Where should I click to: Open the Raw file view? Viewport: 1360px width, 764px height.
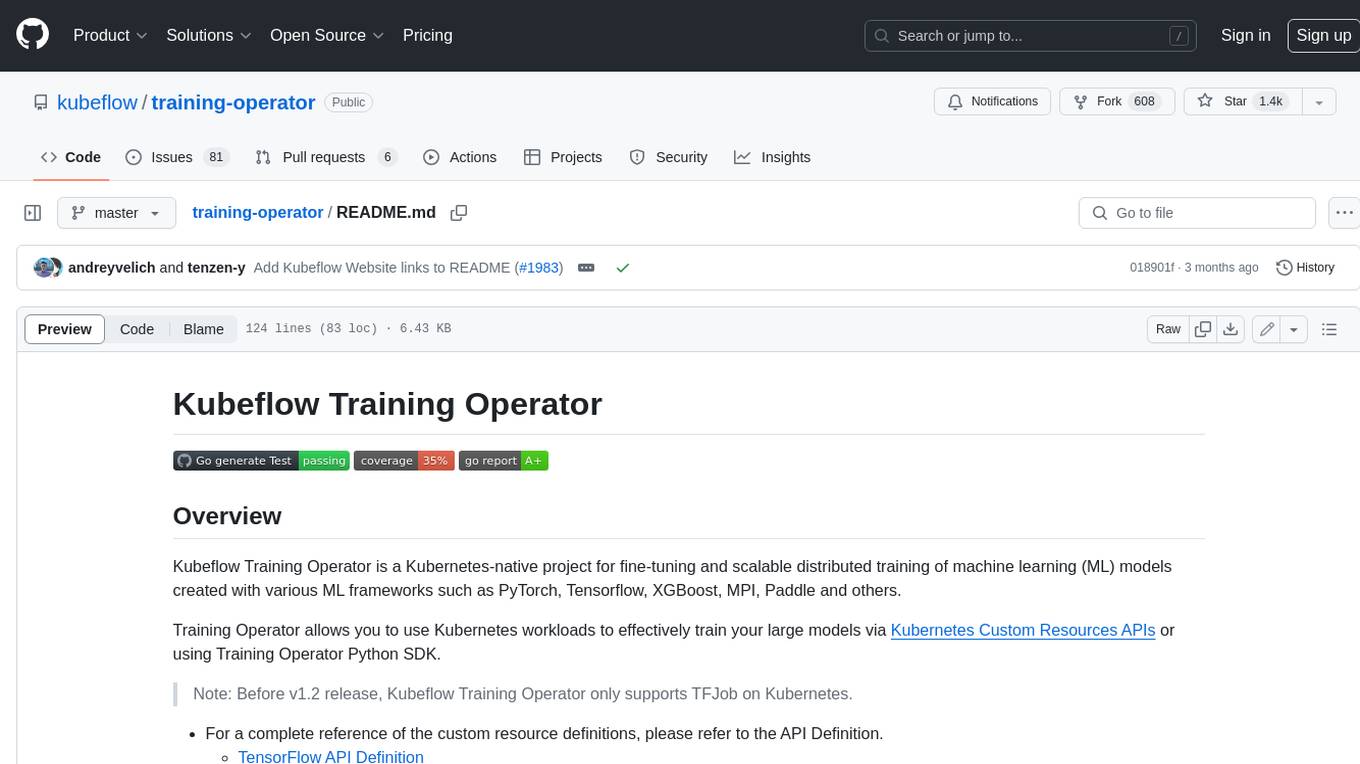point(1168,329)
